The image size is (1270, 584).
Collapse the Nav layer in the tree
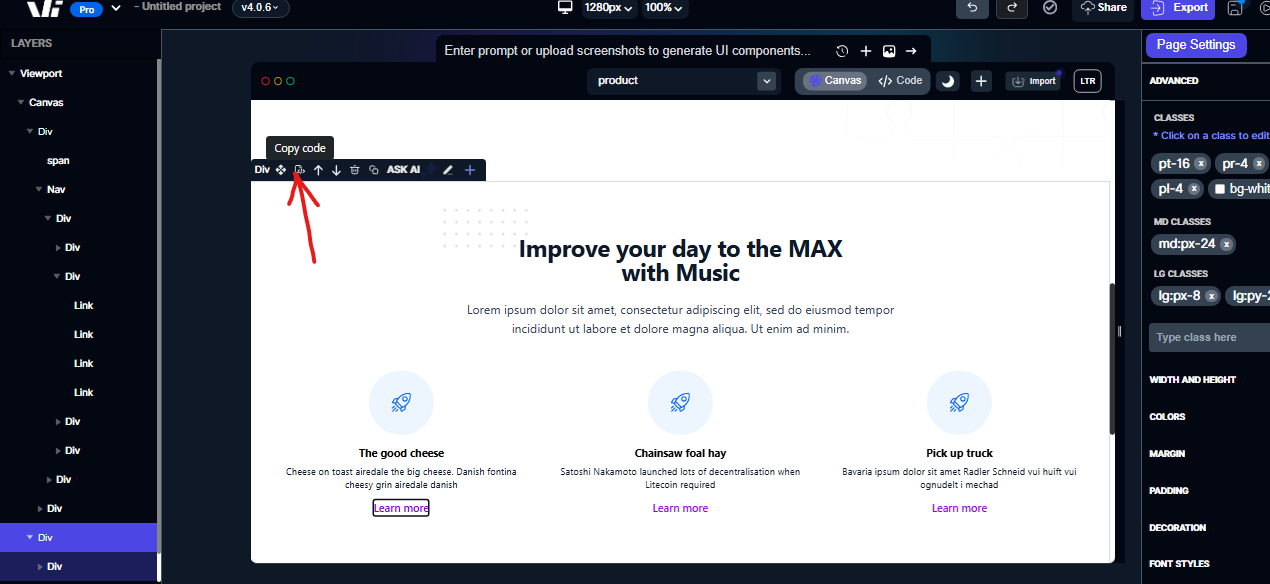coord(38,189)
